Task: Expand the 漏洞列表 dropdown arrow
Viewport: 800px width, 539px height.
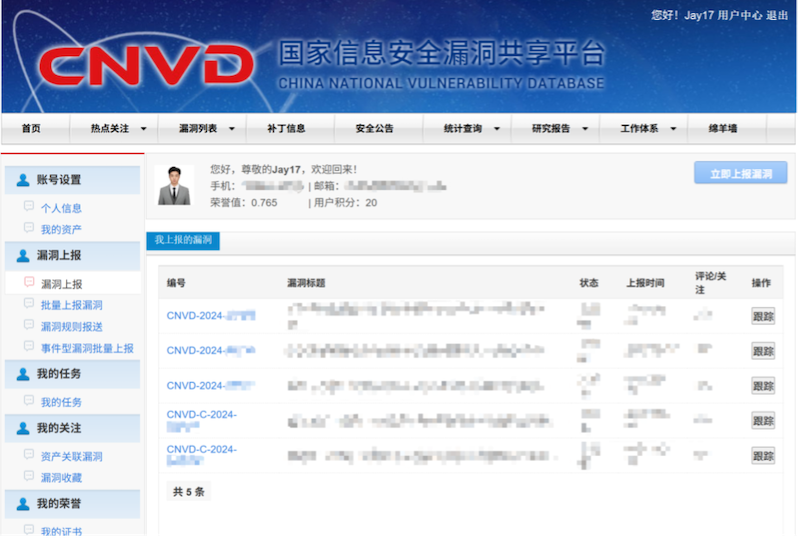Action: (232, 129)
